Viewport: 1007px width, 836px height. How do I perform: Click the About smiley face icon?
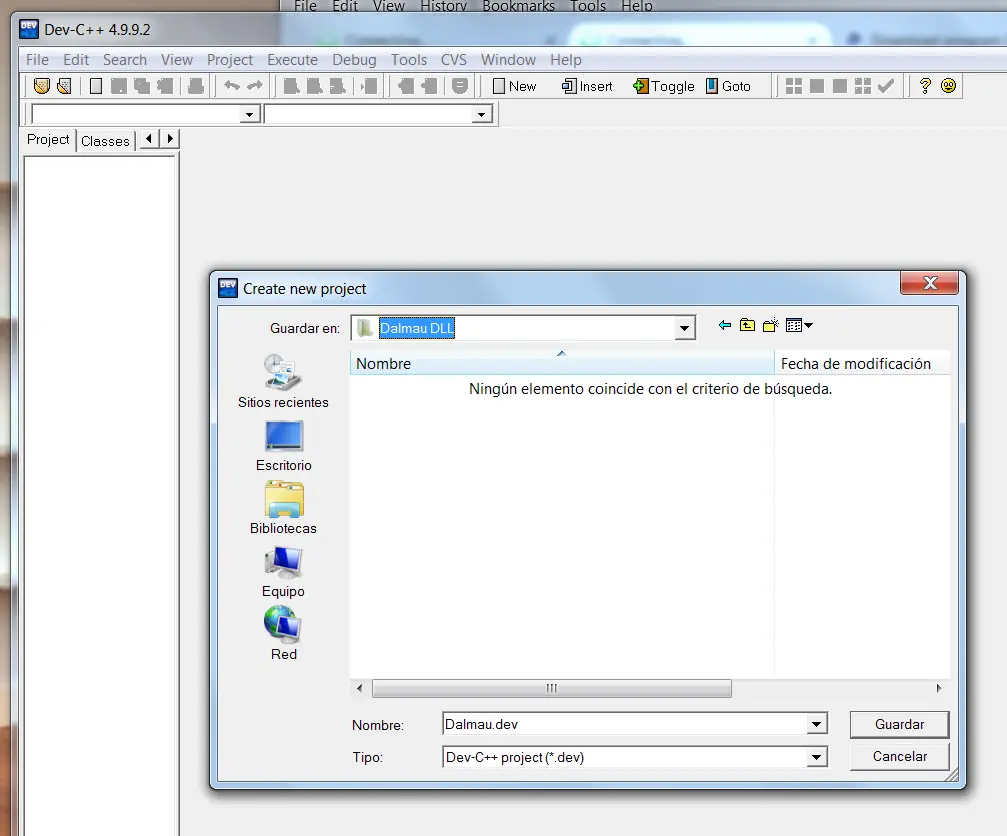click(x=949, y=86)
